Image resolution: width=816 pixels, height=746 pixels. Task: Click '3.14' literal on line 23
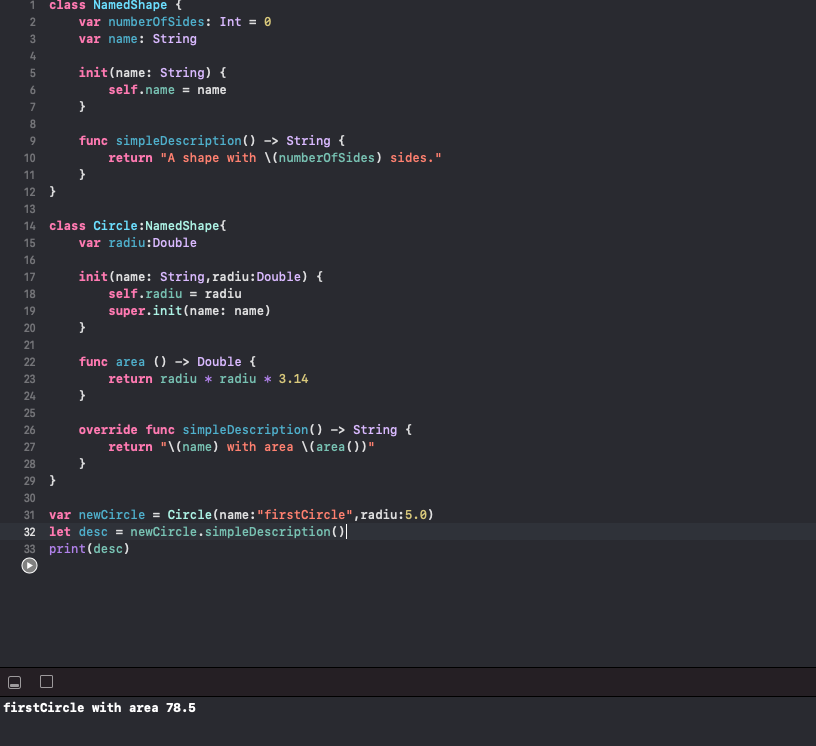294,379
